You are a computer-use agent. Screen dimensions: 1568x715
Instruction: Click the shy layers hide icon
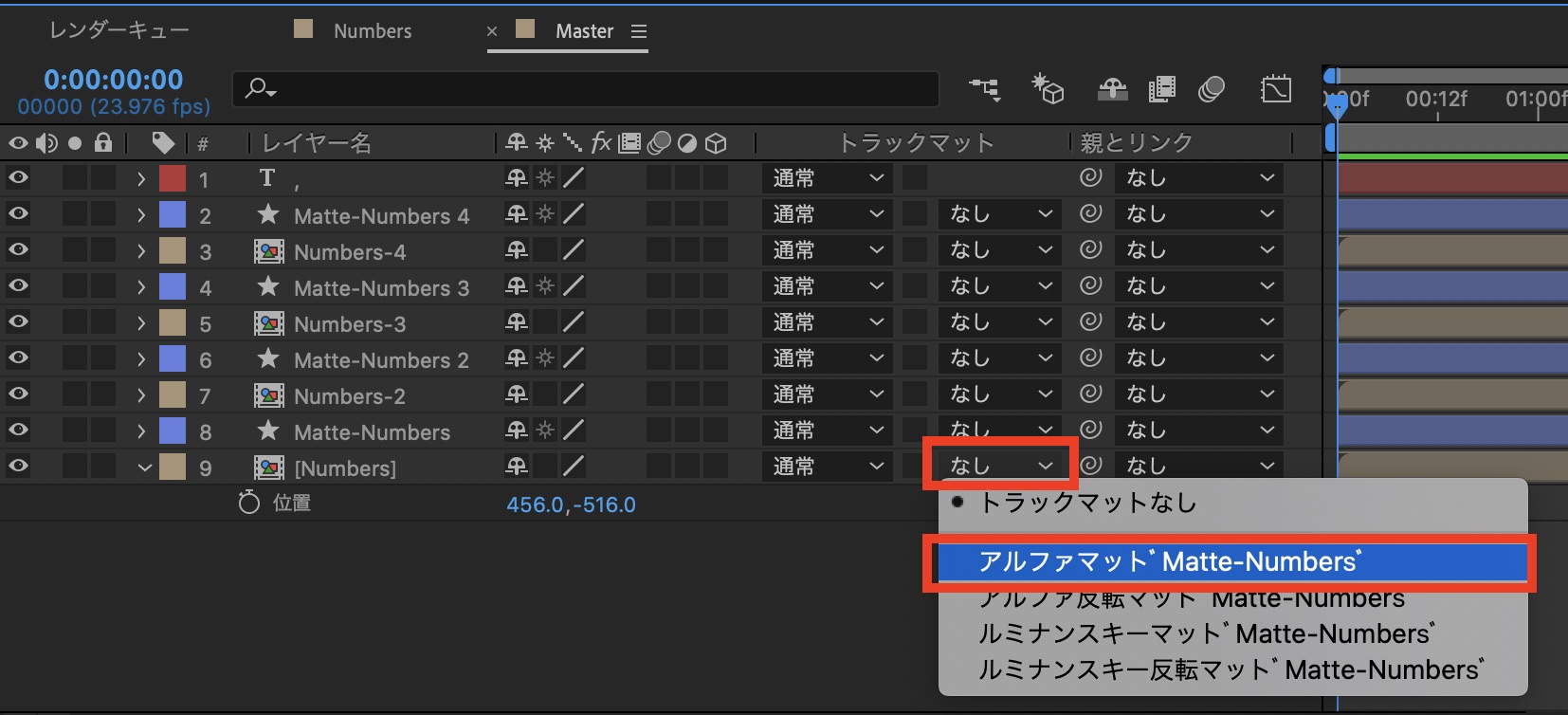pos(1113,89)
